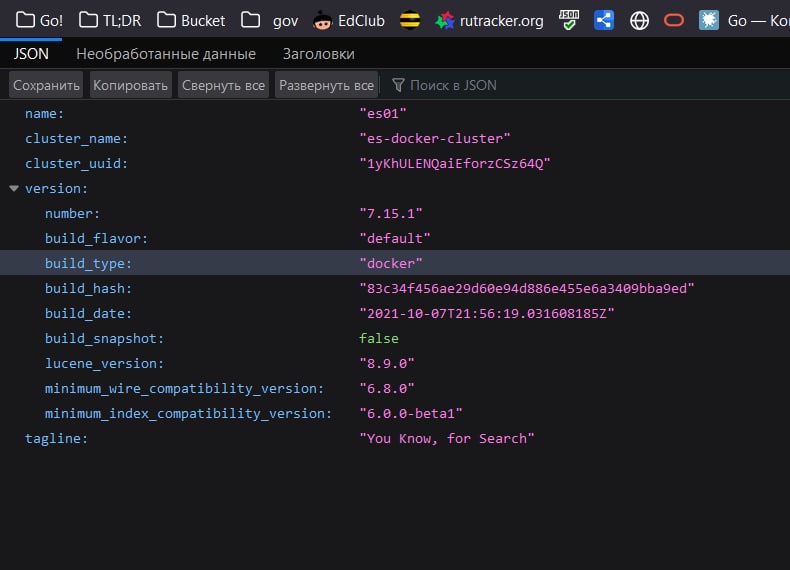Image resolution: width=790 pixels, height=570 pixels.
Task: Open the rutracker.org bookmark
Action: [490, 20]
